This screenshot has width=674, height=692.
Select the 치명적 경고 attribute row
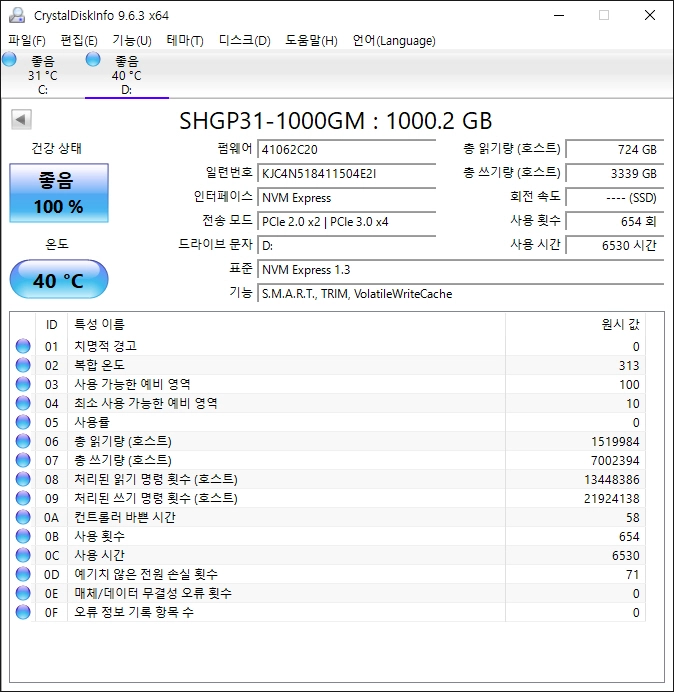click(x=328, y=346)
